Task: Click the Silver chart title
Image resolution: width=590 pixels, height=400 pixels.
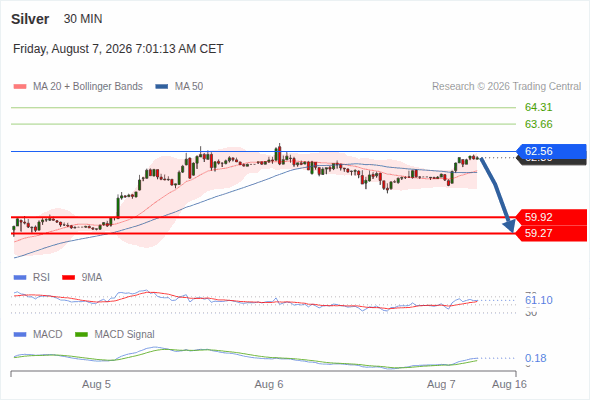Action: click(30, 19)
